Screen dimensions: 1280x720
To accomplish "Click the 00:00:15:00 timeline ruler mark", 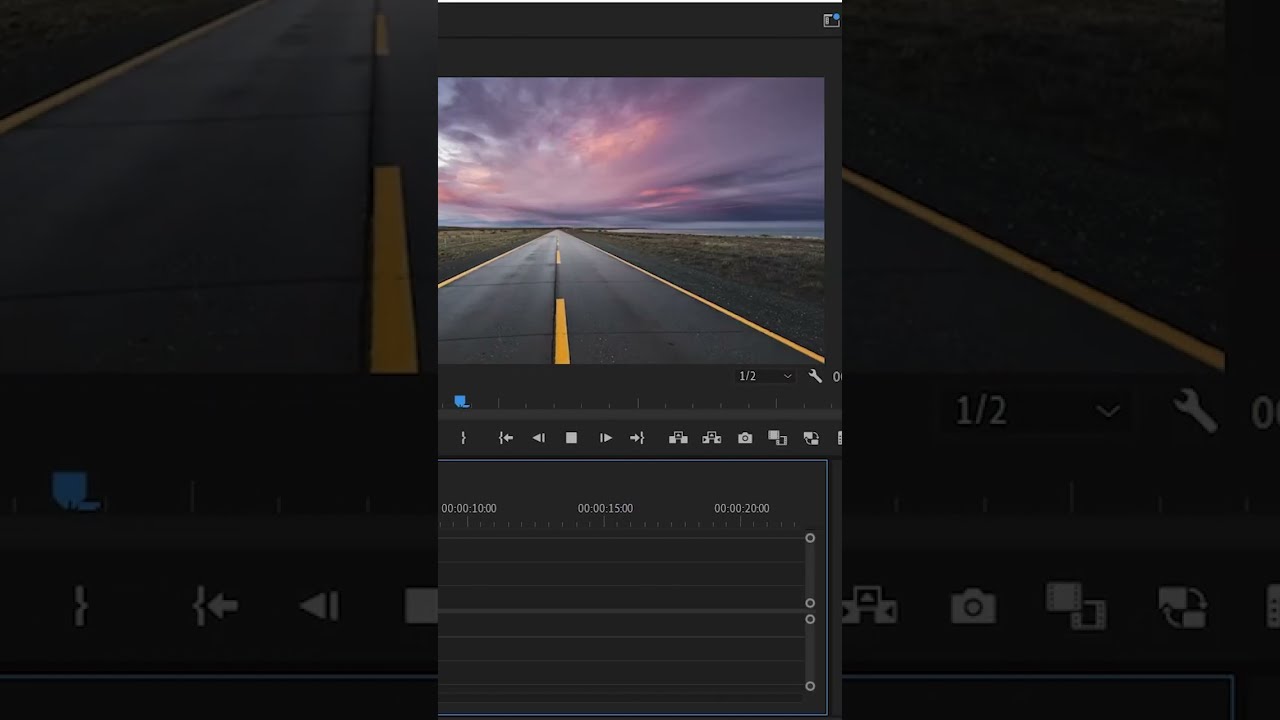I will coord(605,508).
